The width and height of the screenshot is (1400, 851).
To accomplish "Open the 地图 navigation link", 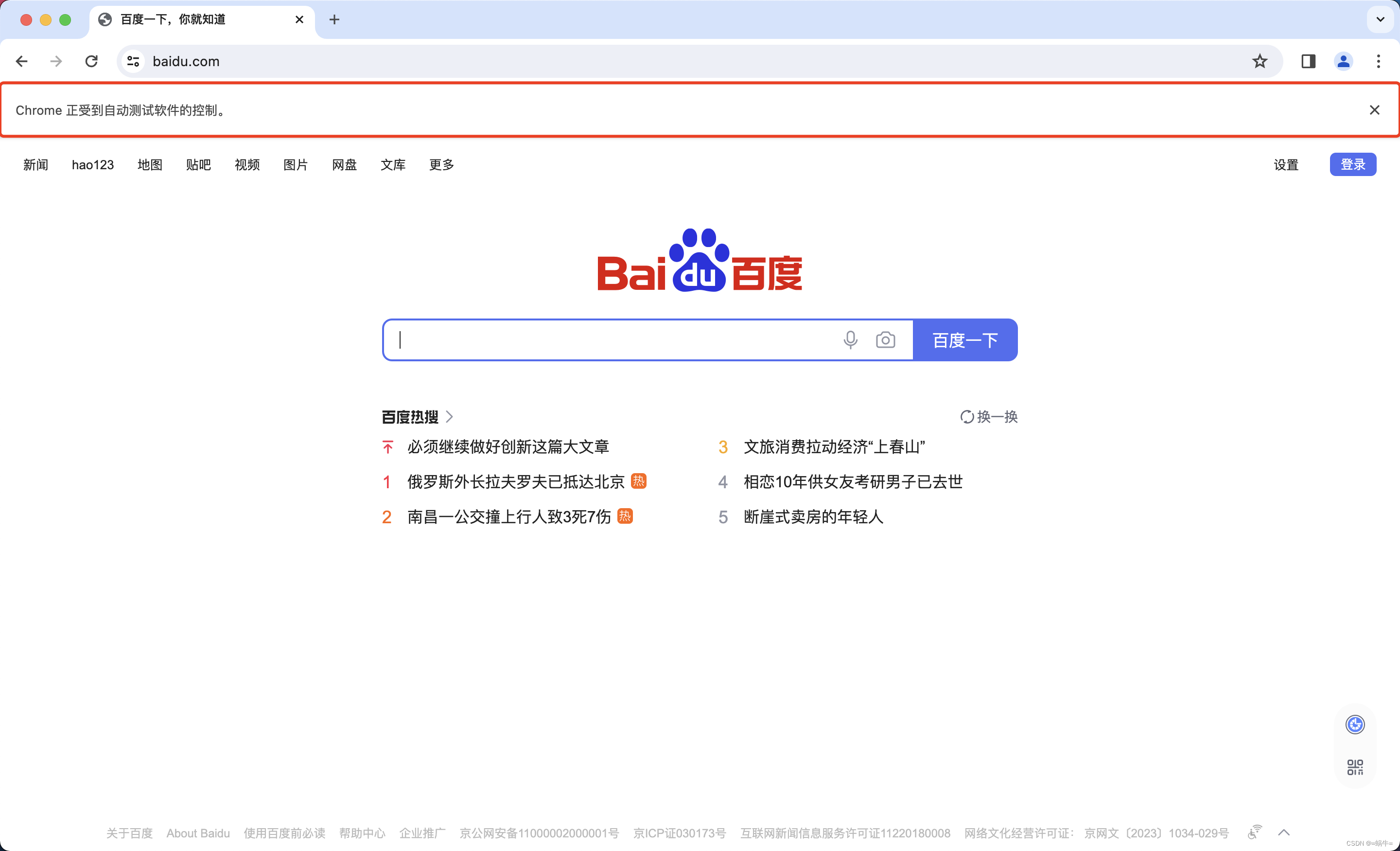I will (x=150, y=165).
